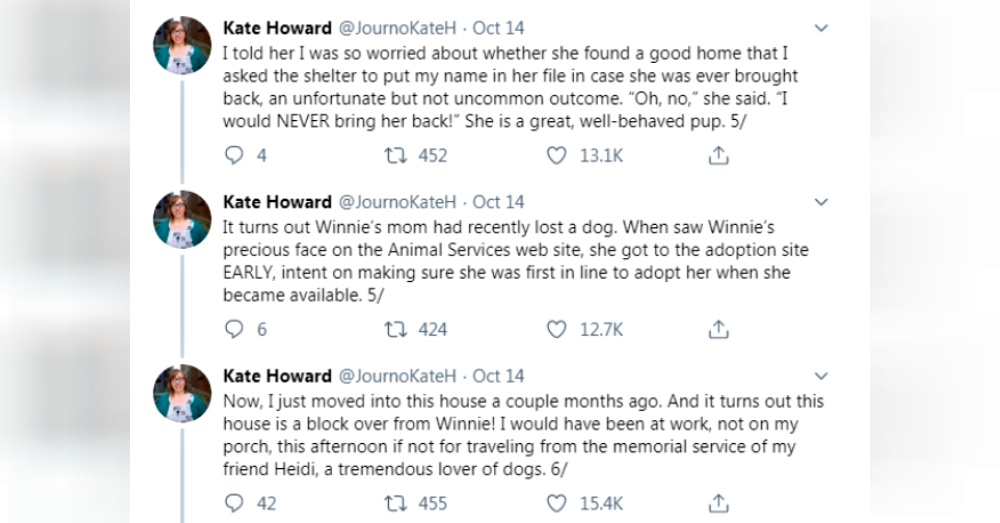The width and height of the screenshot is (1000, 523).
Task: Open the @JournoKateH handle on second tweet
Action: 397,202
